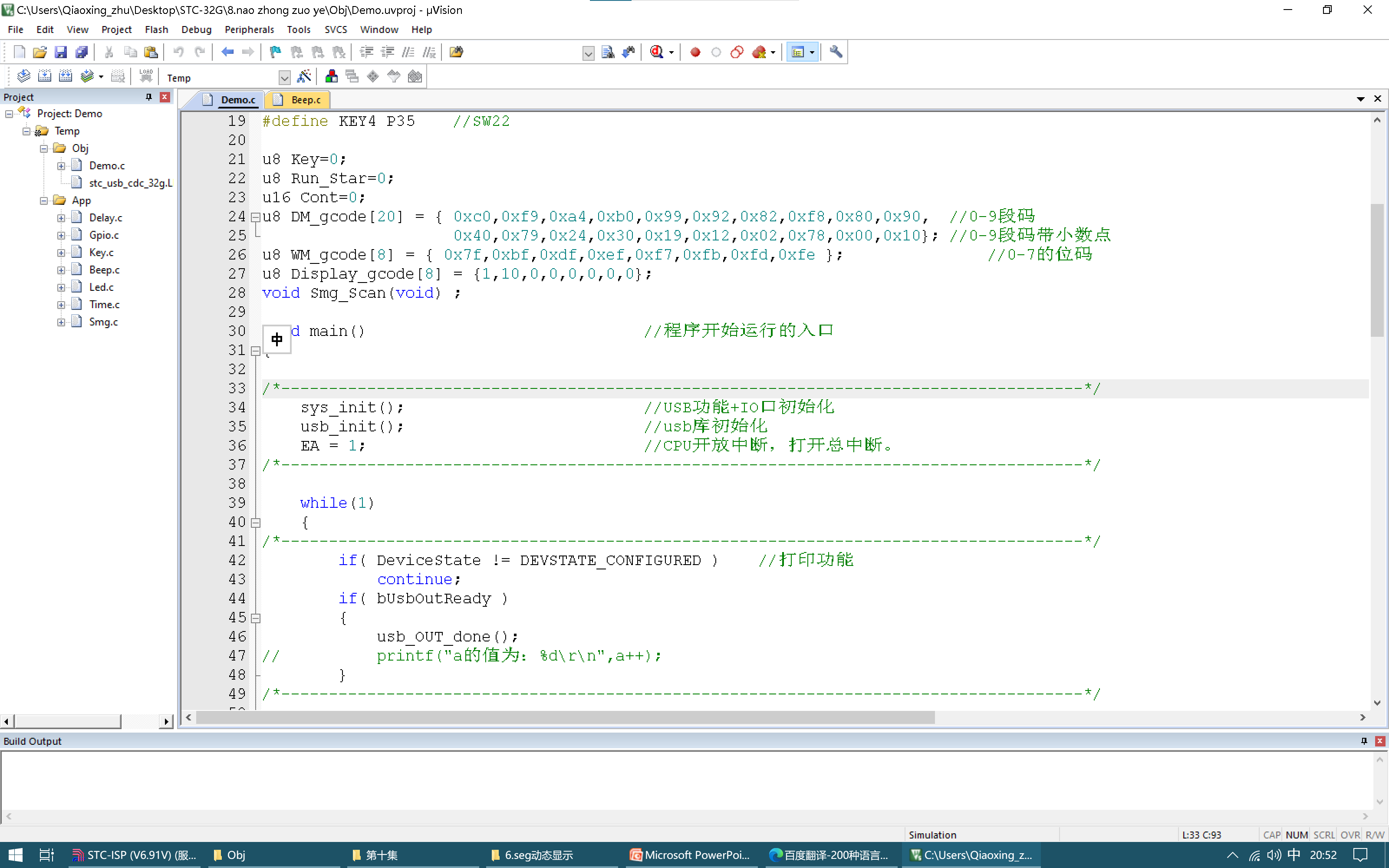Click the Windows Start button
The width and height of the screenshot is (1389, 868).
pos(16,855)
